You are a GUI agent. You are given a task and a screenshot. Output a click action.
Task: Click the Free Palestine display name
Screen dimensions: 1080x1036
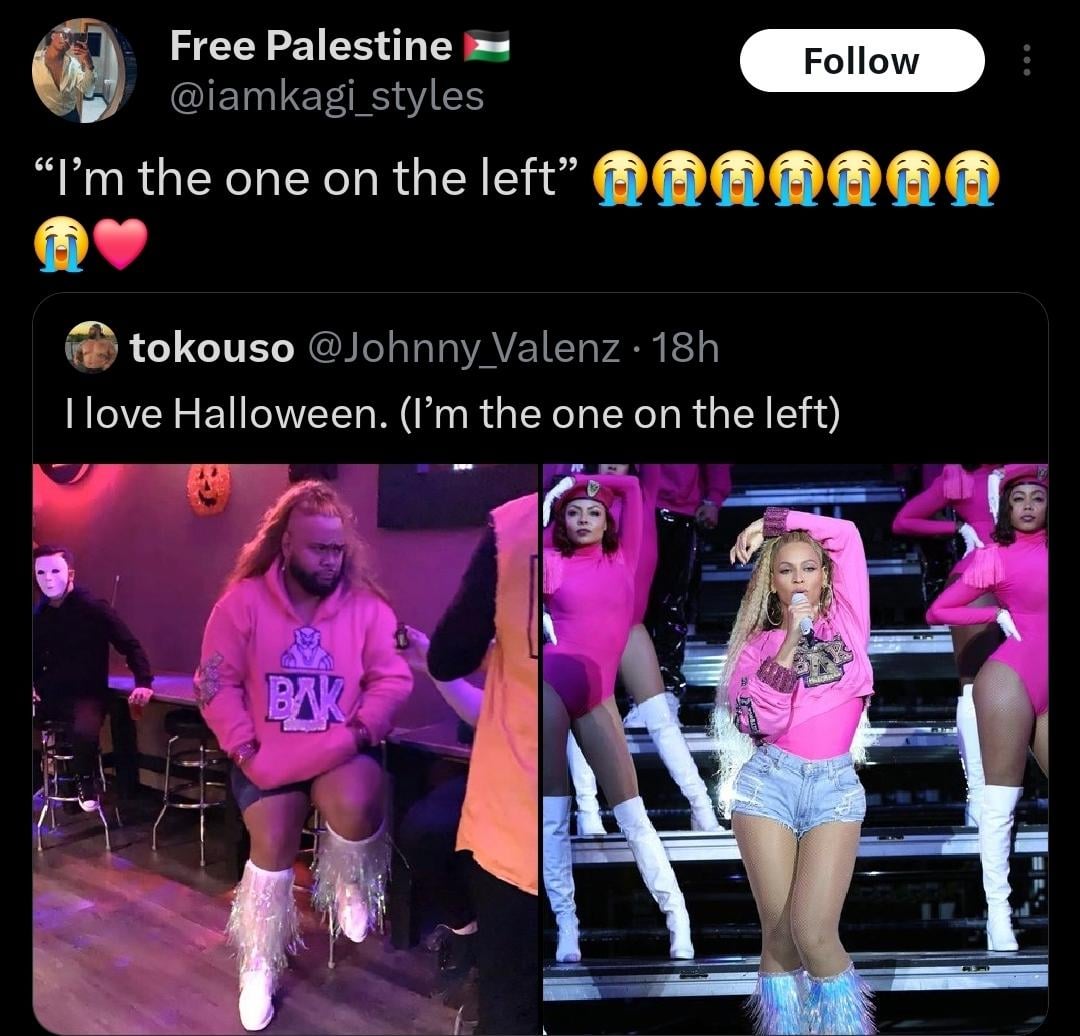point(311,45)
